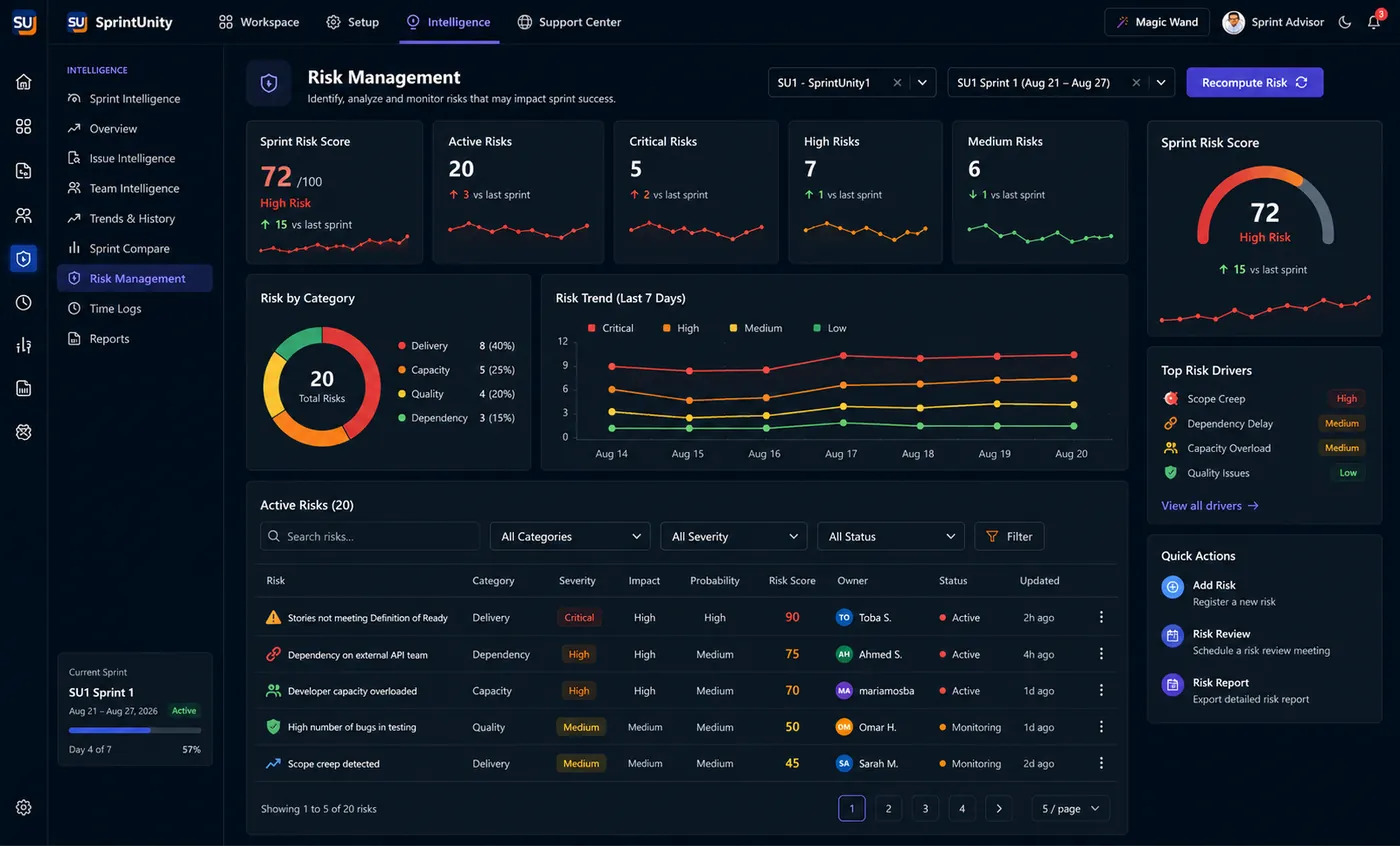Select the shield intelligence icon in left rail

coord(23,258)
